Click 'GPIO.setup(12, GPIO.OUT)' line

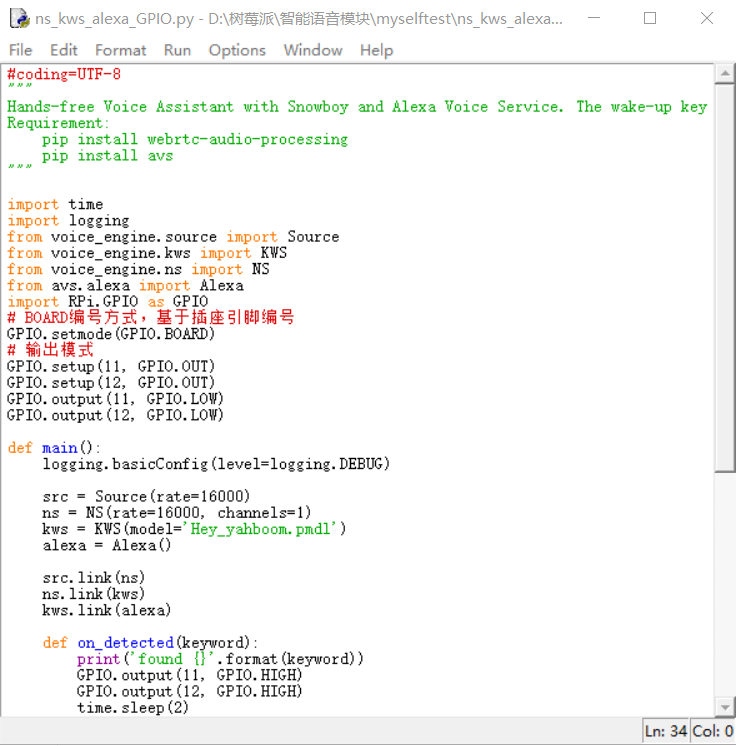111,382
